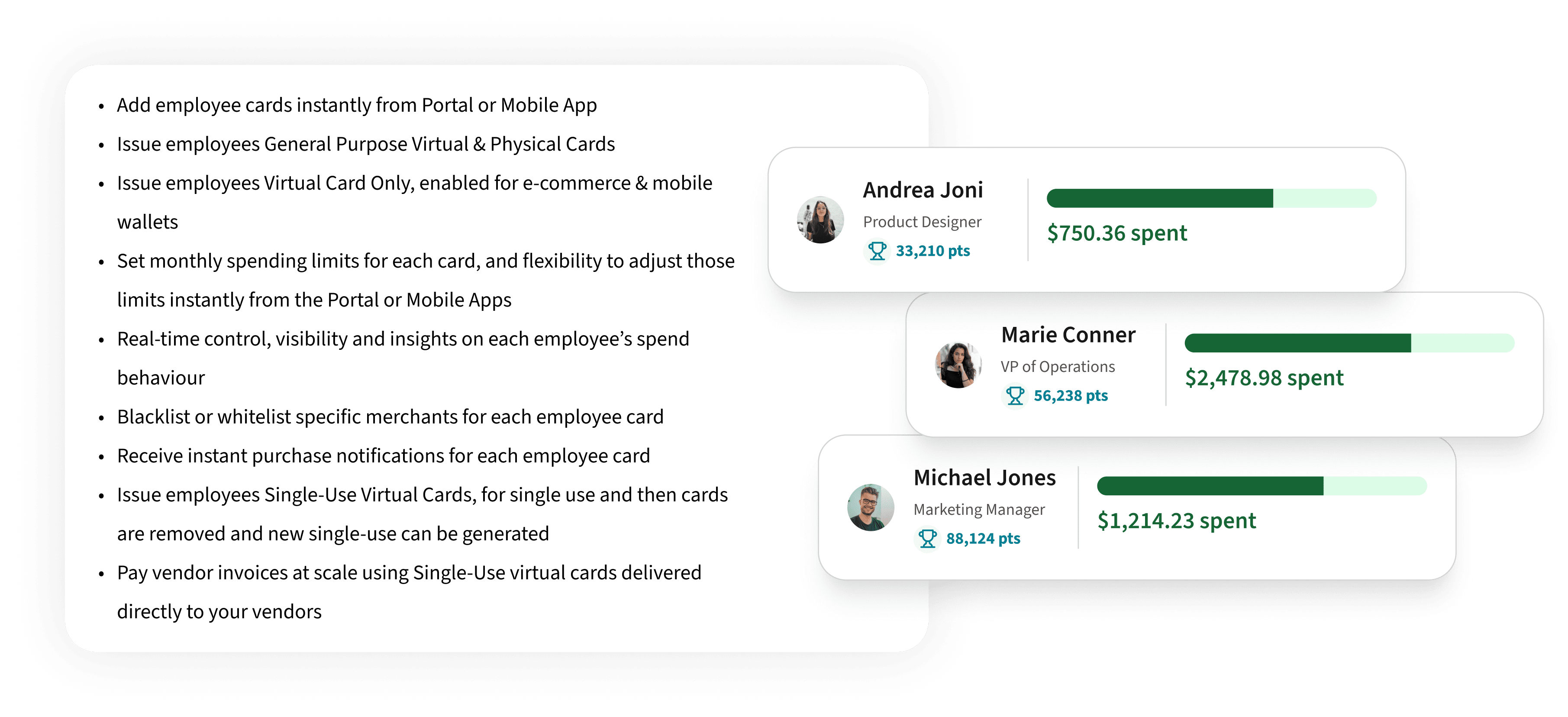The width and height of the screenshot is (1568, 717).
Task: Select the Marie Conner name heading
Action: [1068, 335]
